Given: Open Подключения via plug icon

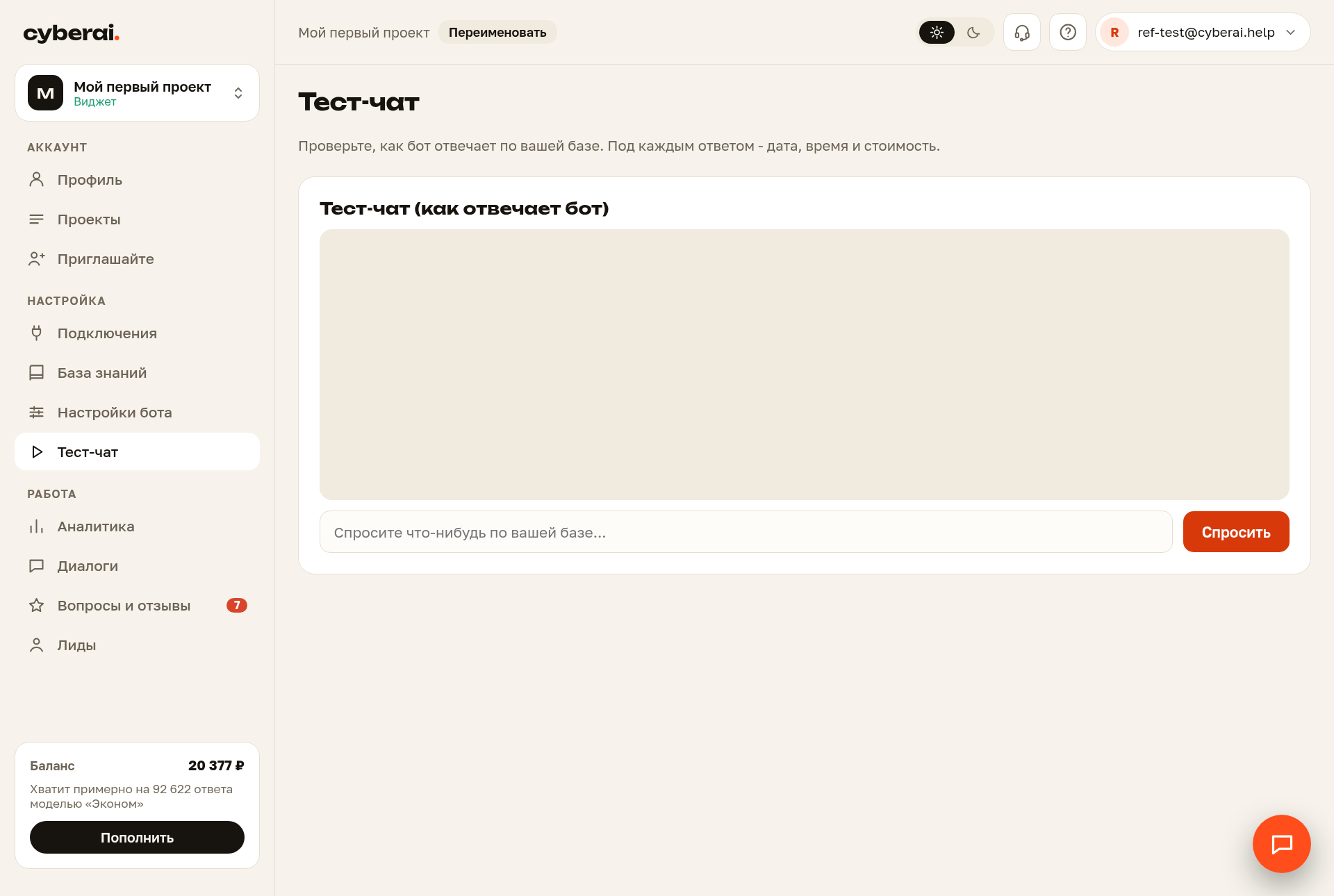Looking at the screenshot, I should point(37,333).
